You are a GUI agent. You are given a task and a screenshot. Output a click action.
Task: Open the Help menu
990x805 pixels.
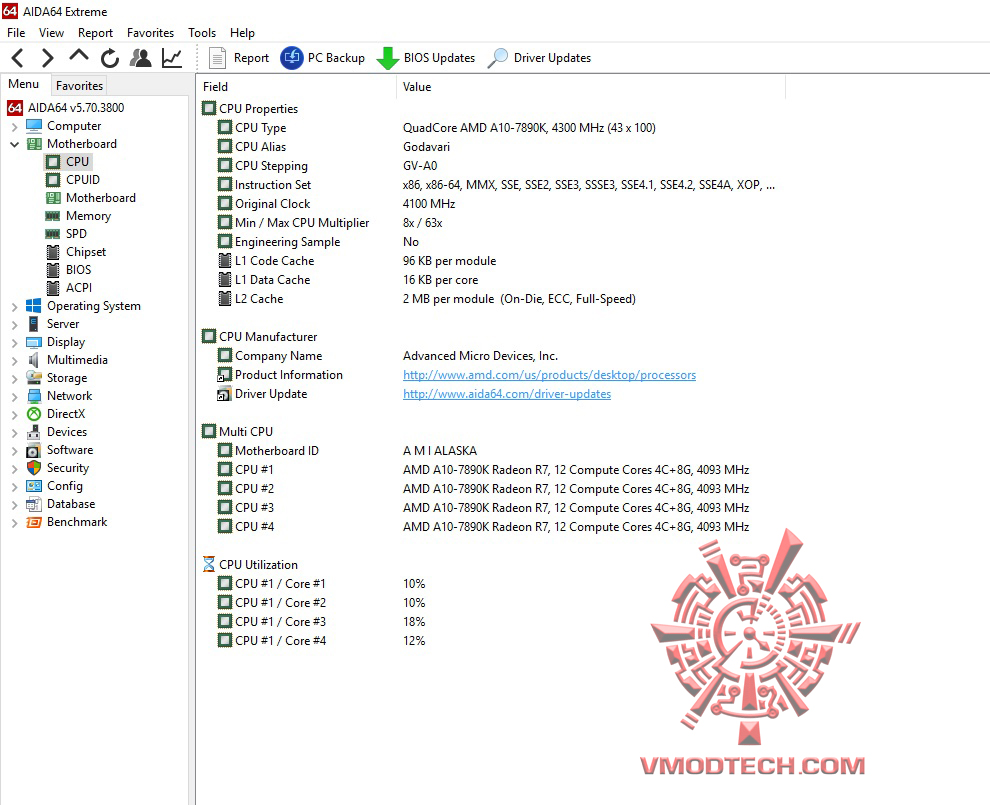pos(242,33)
